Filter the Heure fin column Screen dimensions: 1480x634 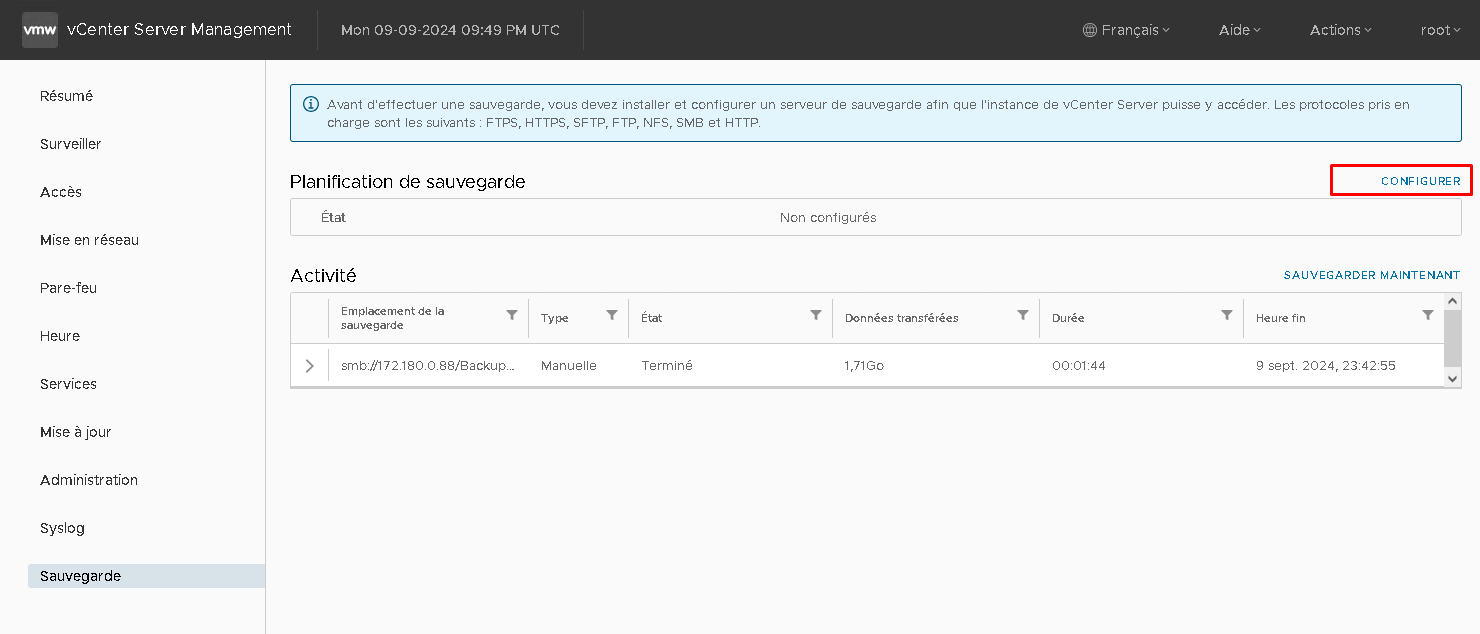click(x=1428, y=315)
